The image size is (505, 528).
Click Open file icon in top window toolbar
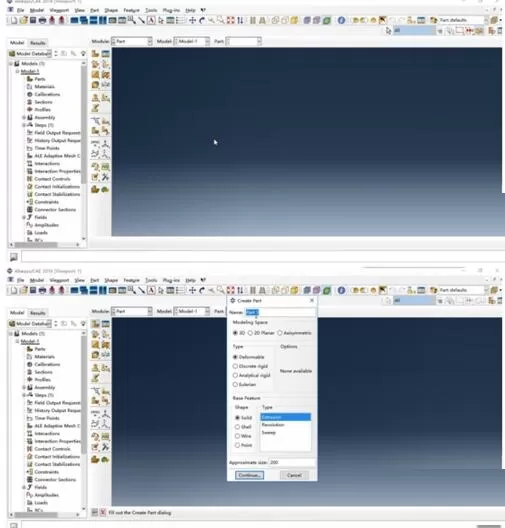pos(23,20)
